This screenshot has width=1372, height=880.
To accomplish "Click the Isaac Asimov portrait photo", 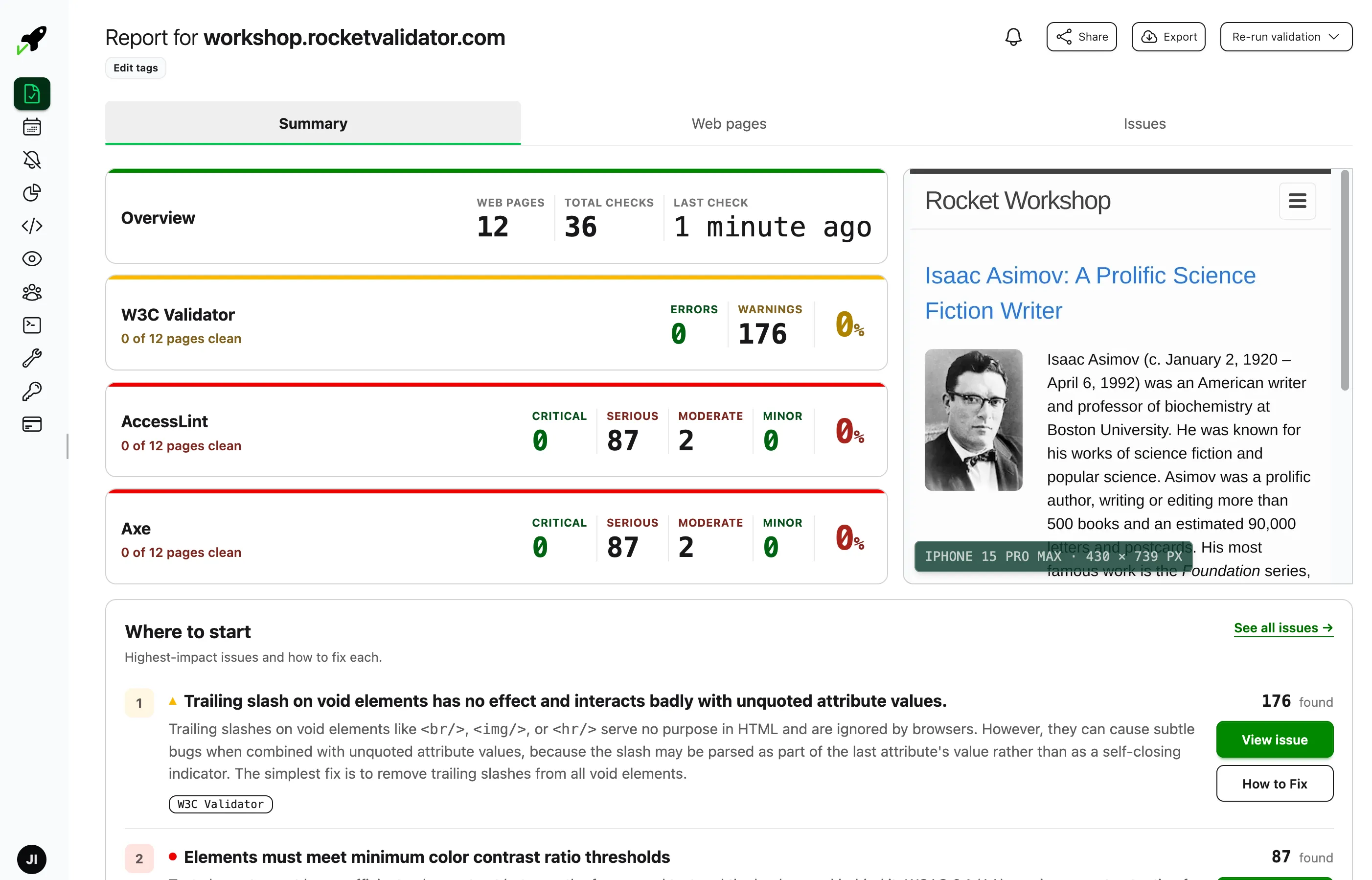I will click(973, 420).
